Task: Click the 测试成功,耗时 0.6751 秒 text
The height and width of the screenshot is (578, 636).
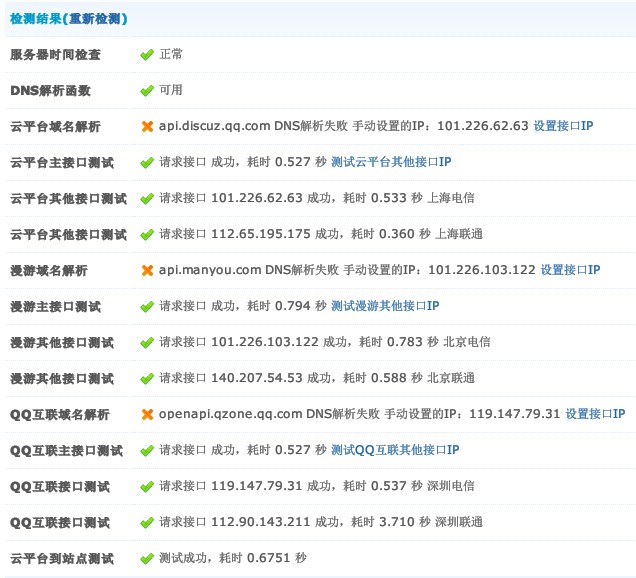Action: tap(233, 558)
